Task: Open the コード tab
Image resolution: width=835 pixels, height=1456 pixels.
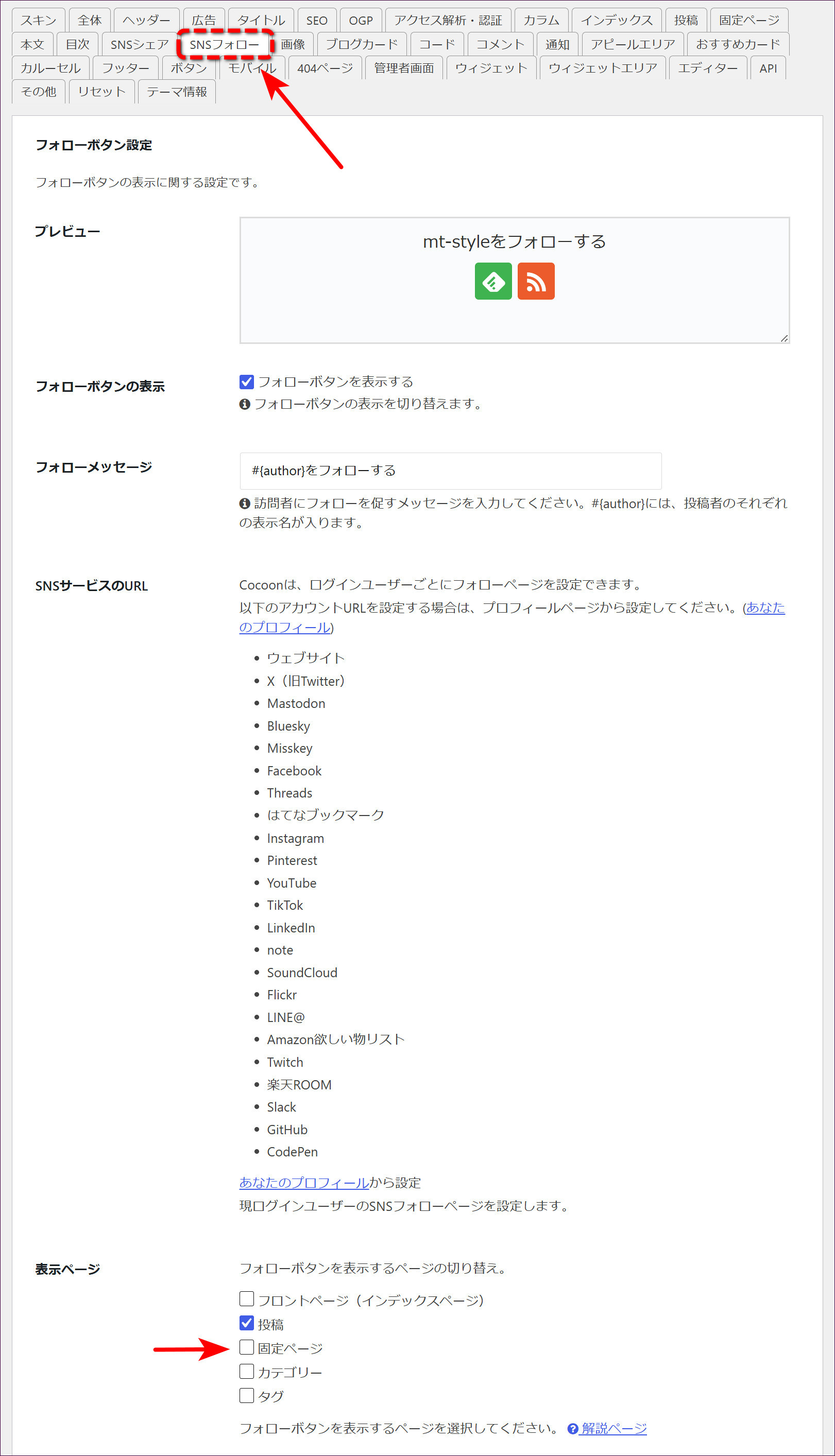Action: [x=437, y=44]
